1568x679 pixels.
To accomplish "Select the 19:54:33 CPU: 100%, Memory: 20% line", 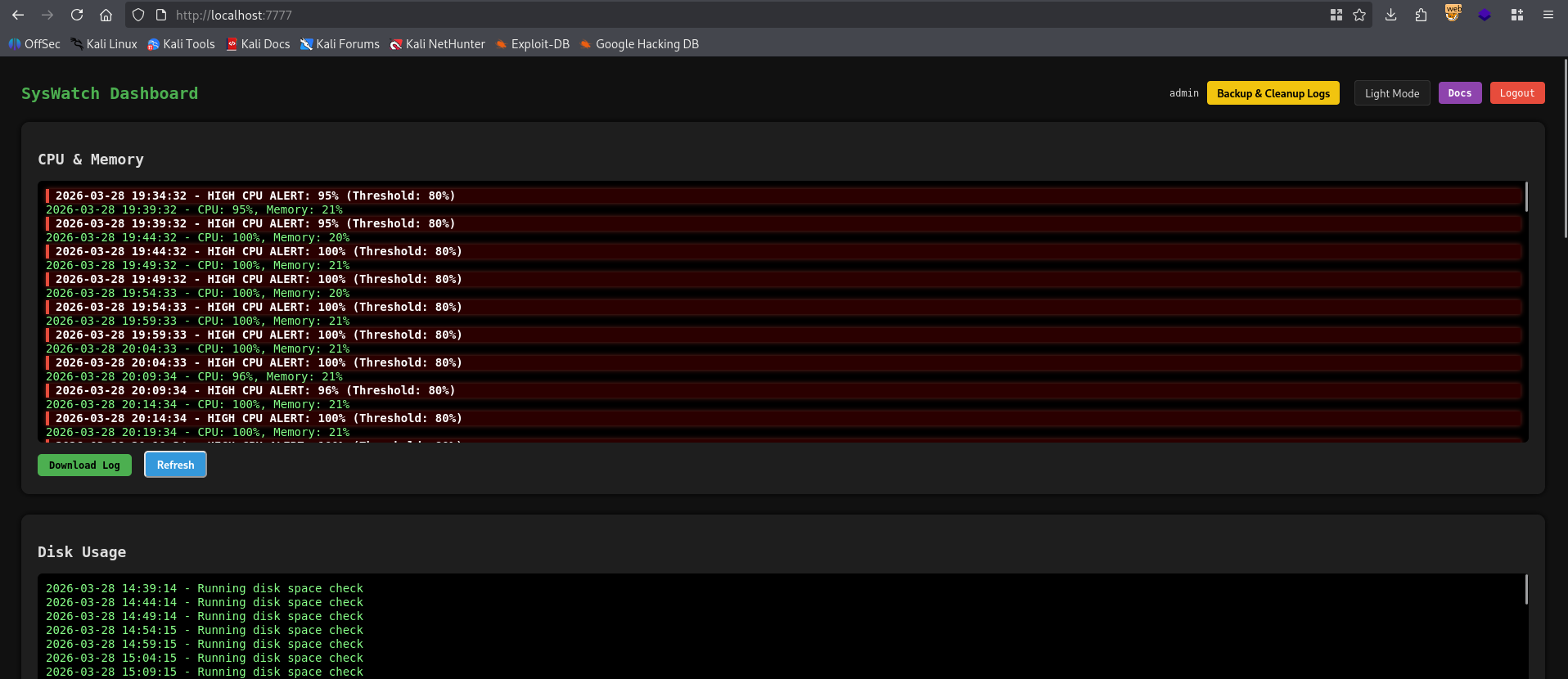I will pos(197,293).
